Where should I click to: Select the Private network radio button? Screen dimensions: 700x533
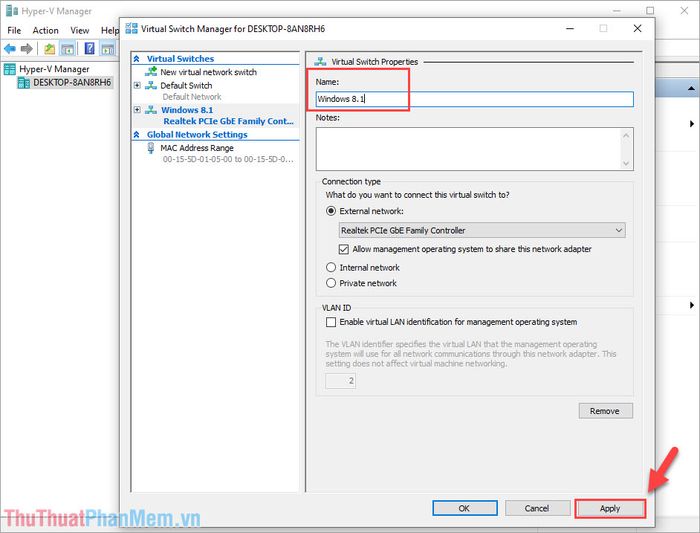[x=331, y=283]
